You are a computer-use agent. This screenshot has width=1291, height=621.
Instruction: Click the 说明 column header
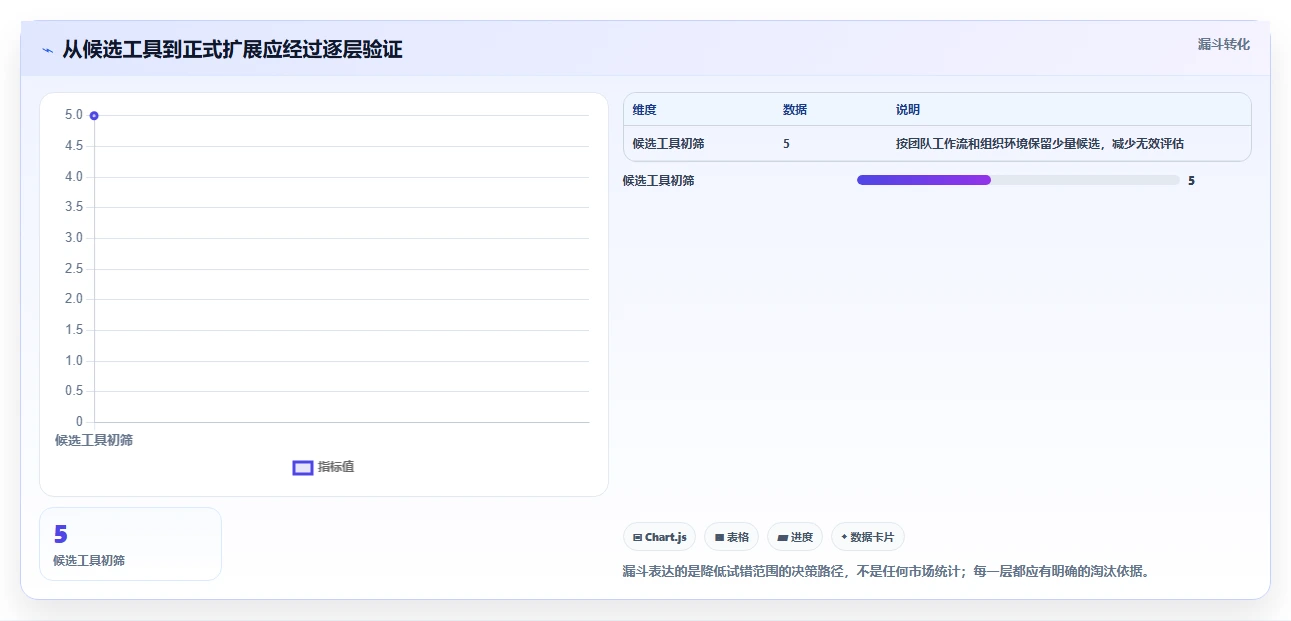tap(908, 110)
